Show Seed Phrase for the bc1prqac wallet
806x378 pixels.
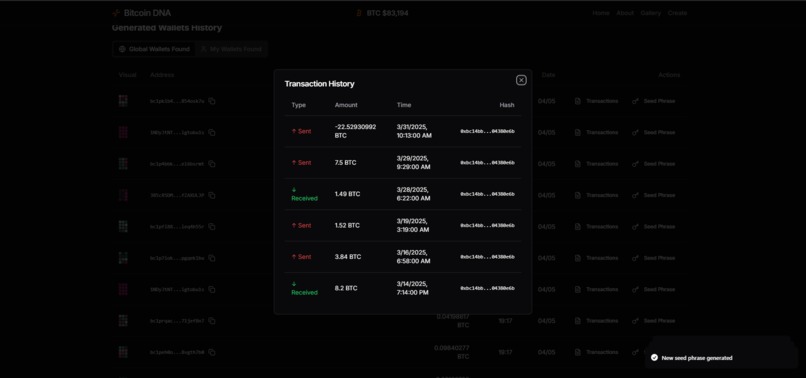coord(653,321)
